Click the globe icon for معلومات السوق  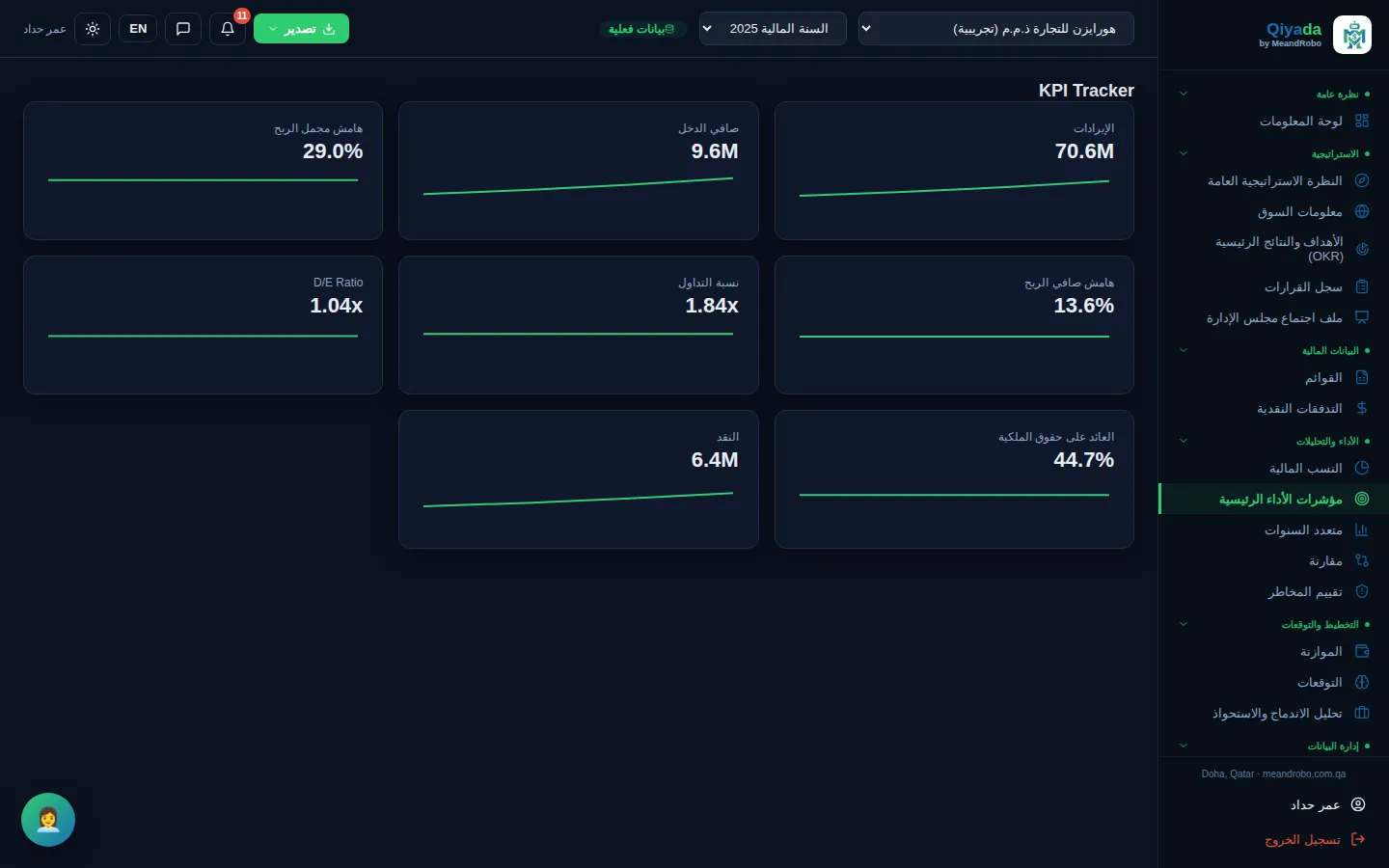(x=1362, y=211)
